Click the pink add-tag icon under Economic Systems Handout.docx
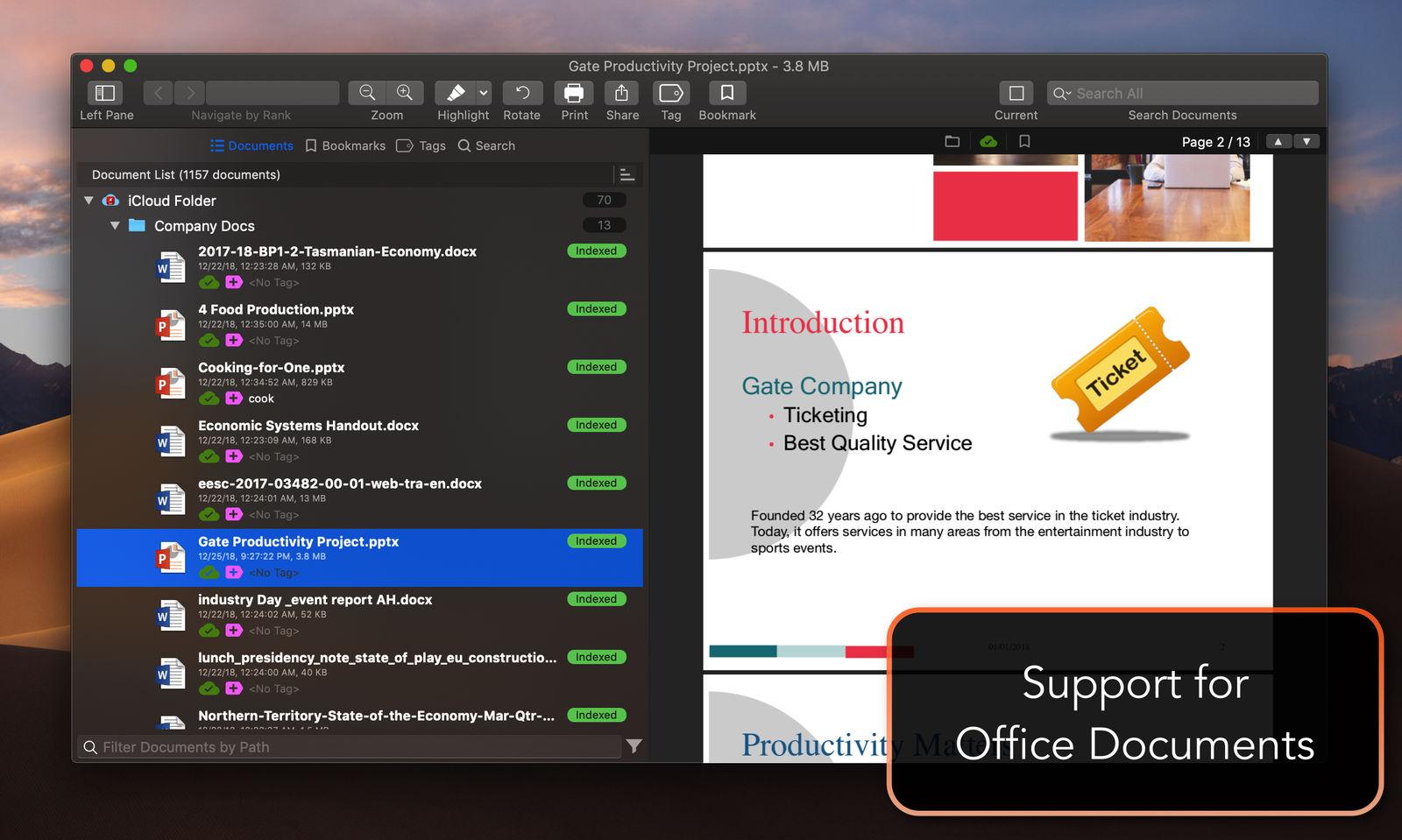1402x840 pixels. pos(233,456)
